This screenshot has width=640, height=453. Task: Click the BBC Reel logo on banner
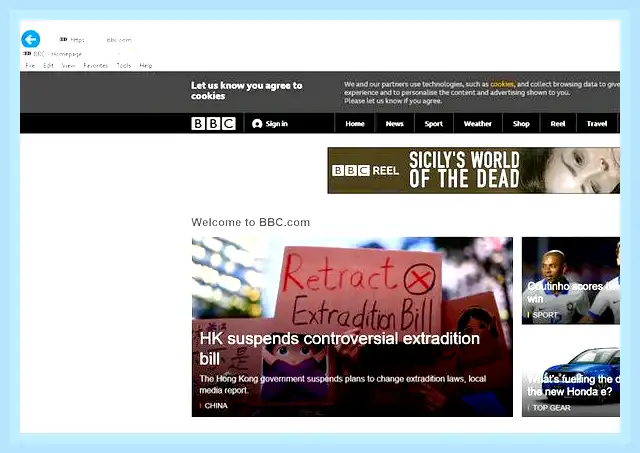pyautogui.click(x=365, y=170)
